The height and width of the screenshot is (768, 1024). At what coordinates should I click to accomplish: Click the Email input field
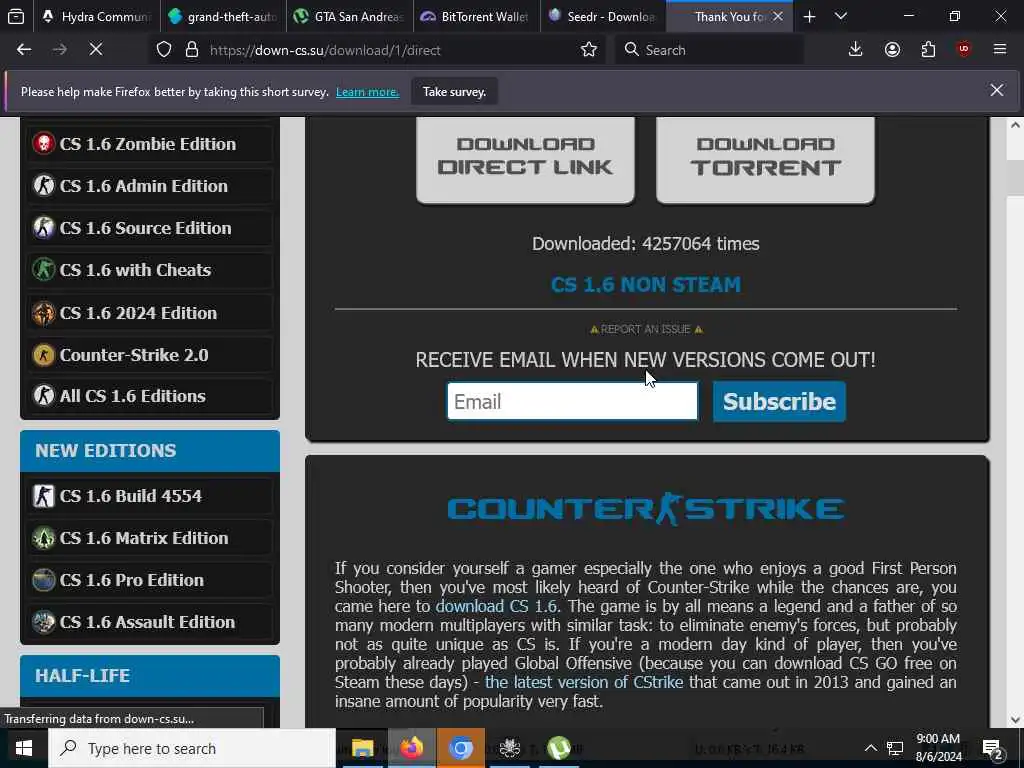tap(572, 401)
